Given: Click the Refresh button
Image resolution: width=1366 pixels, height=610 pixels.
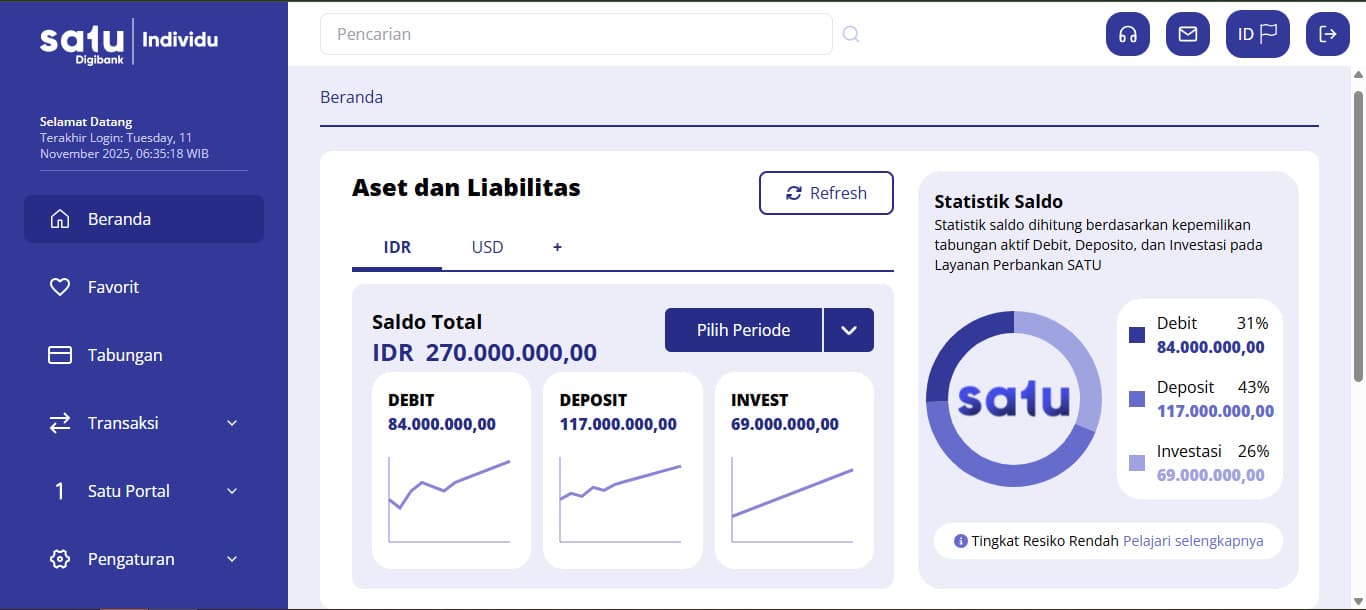Looking at the screenshot, I should click(826, 193).
